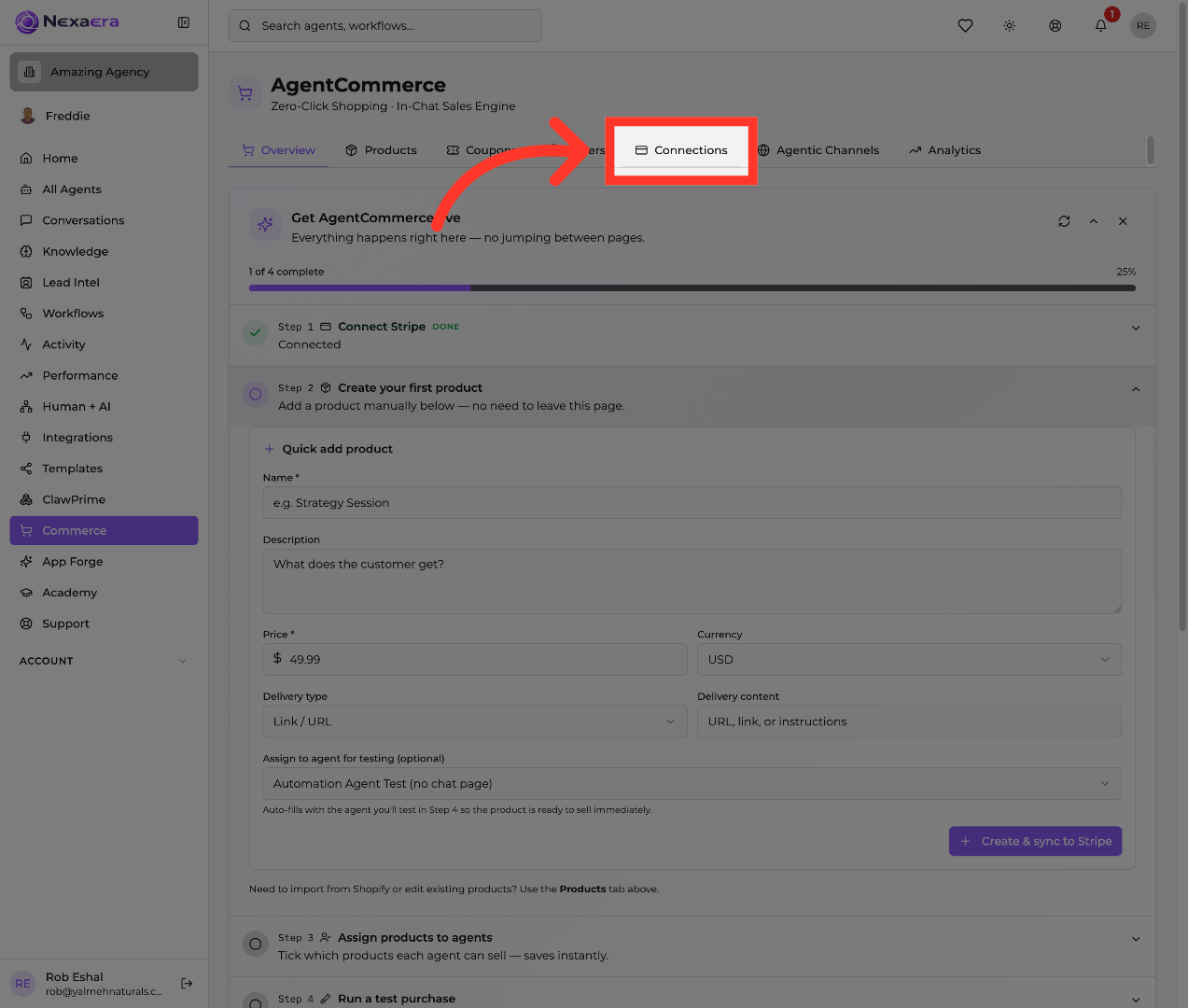Open Knowledge section
This screenshot has height=1008, width=1188.
pos(104,251)
